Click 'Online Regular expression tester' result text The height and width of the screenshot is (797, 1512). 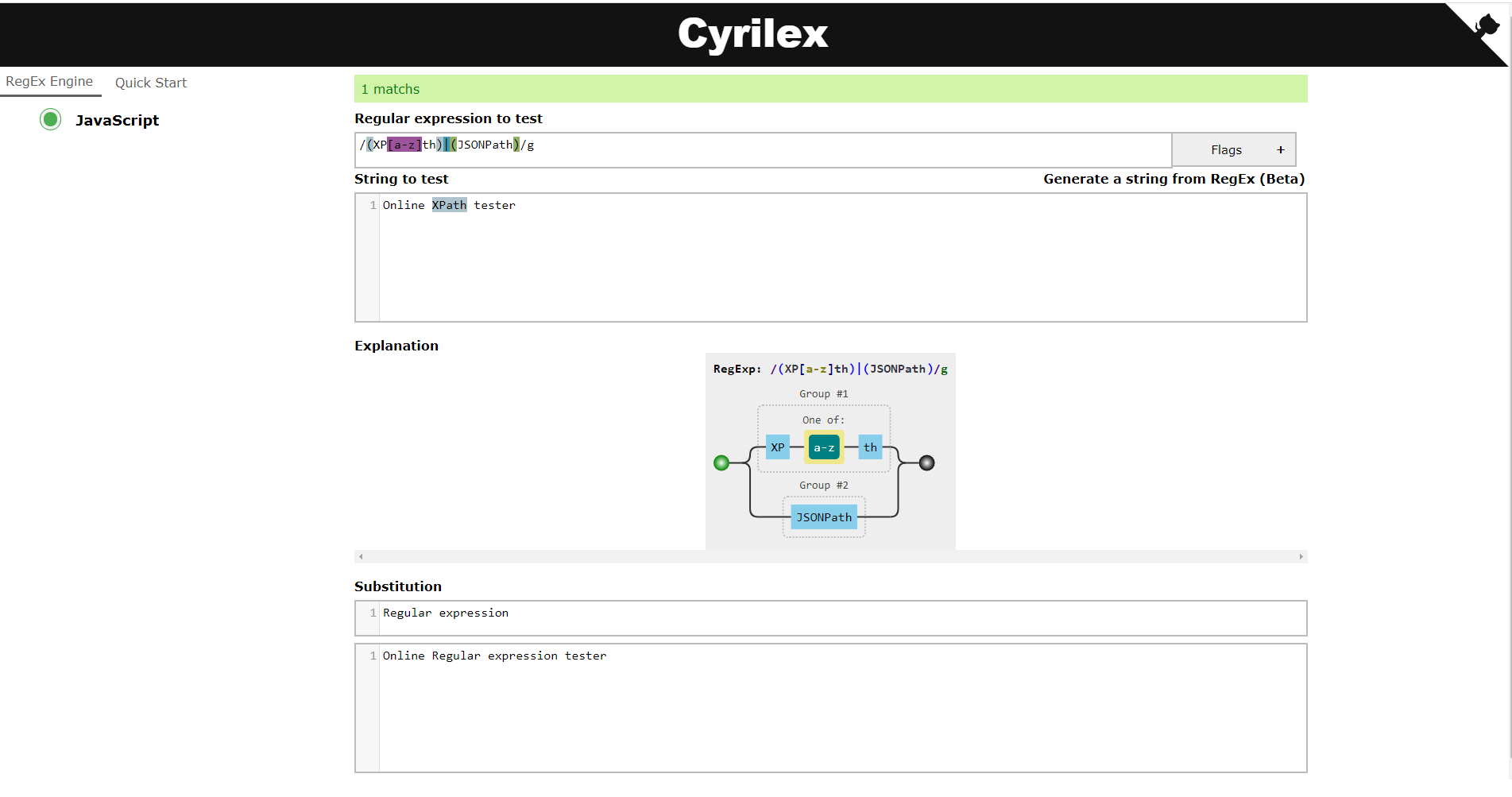[x=494, y=656]
